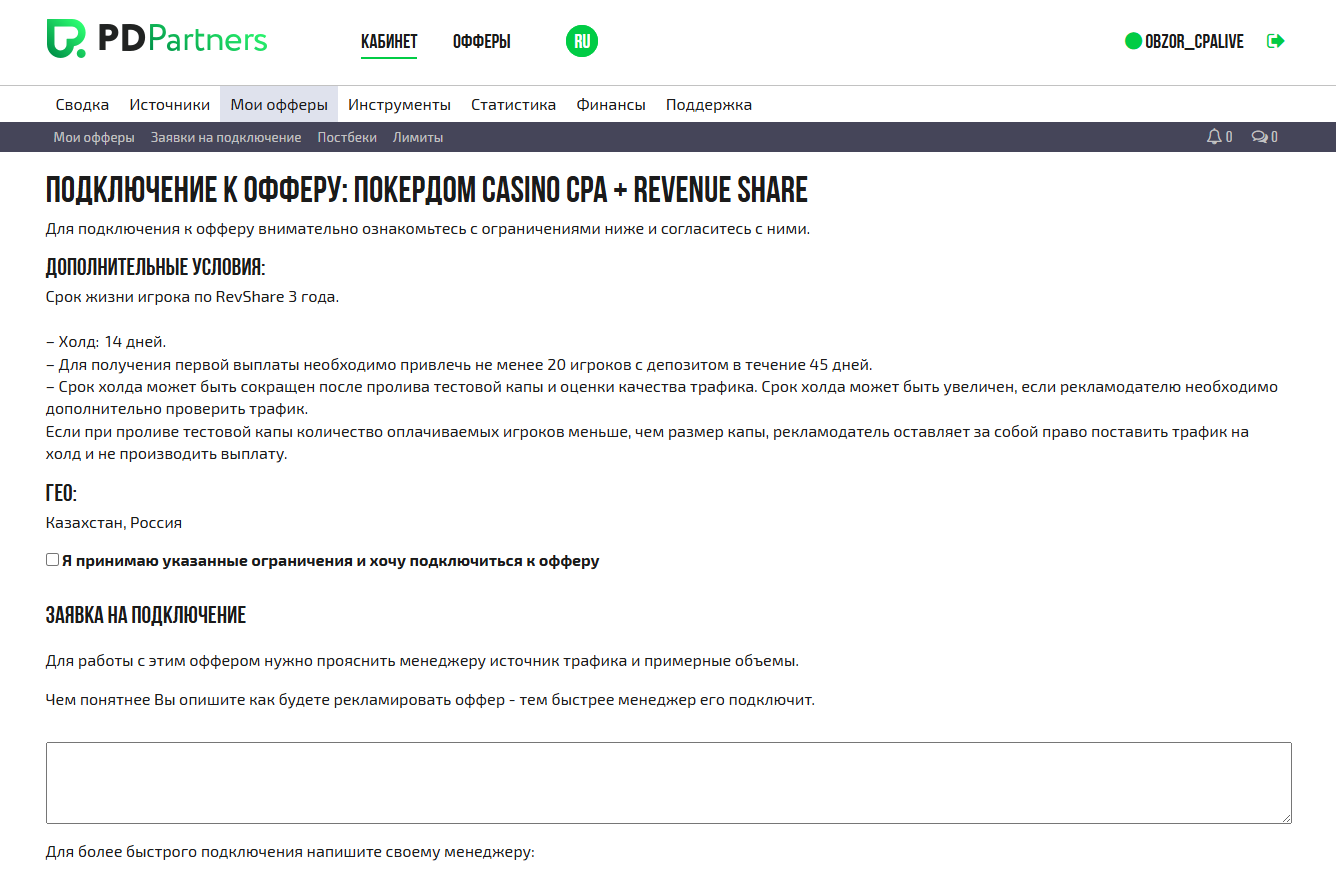Open the Кабинет top menu
The width and height of the screenshot is (1336, 875).
coord(389,42)
